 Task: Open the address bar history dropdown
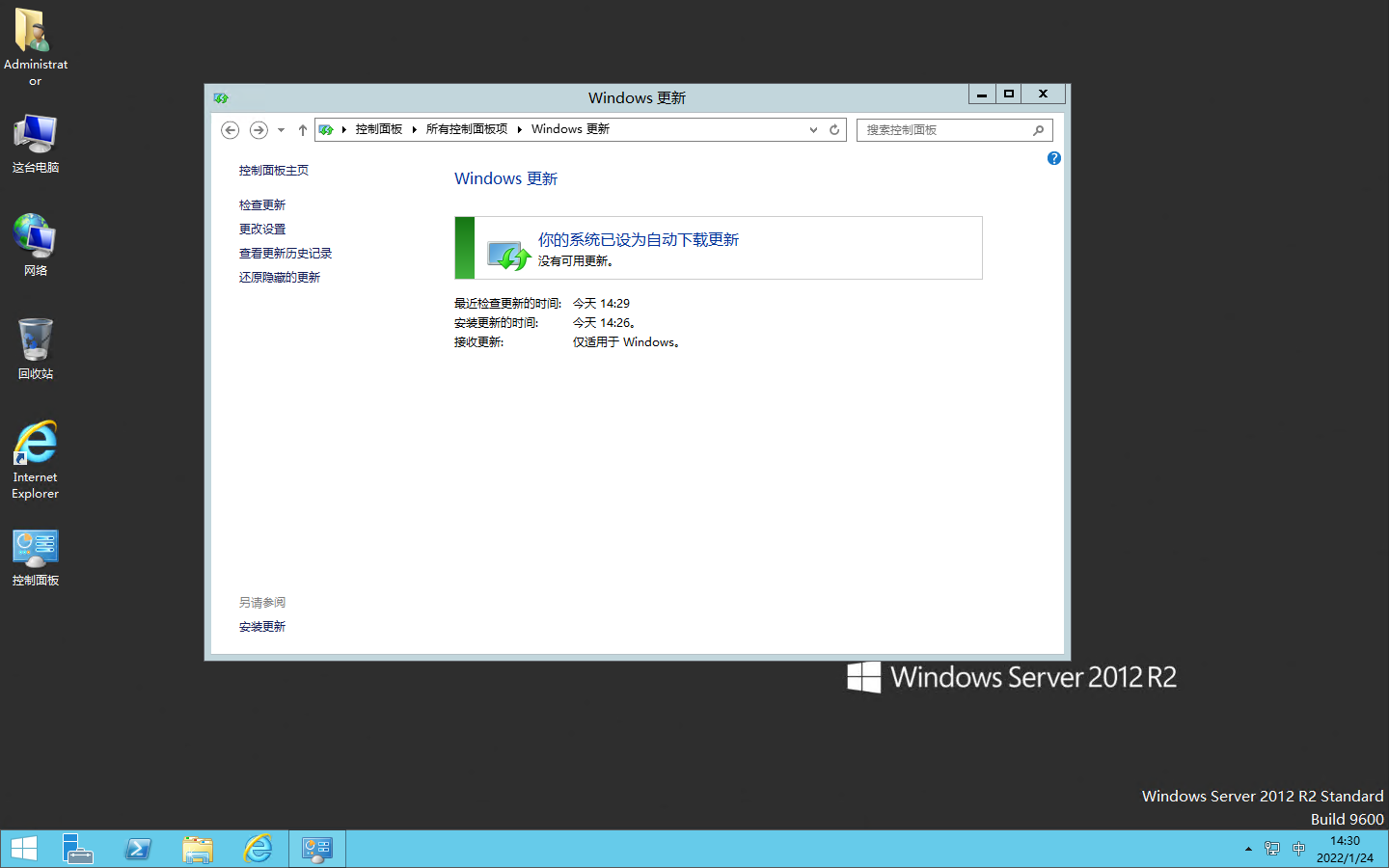coord(813,129)
